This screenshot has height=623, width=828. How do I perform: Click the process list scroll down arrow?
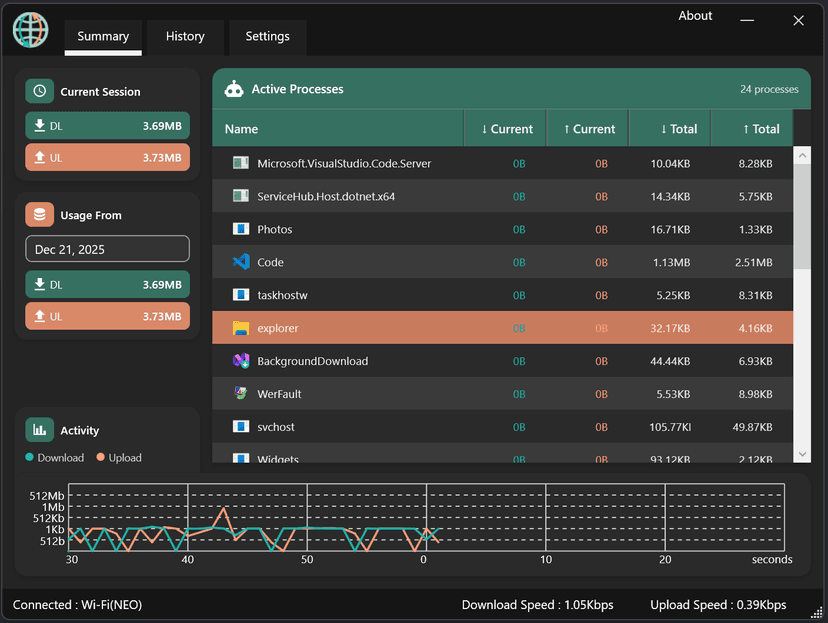coord(802,454)
